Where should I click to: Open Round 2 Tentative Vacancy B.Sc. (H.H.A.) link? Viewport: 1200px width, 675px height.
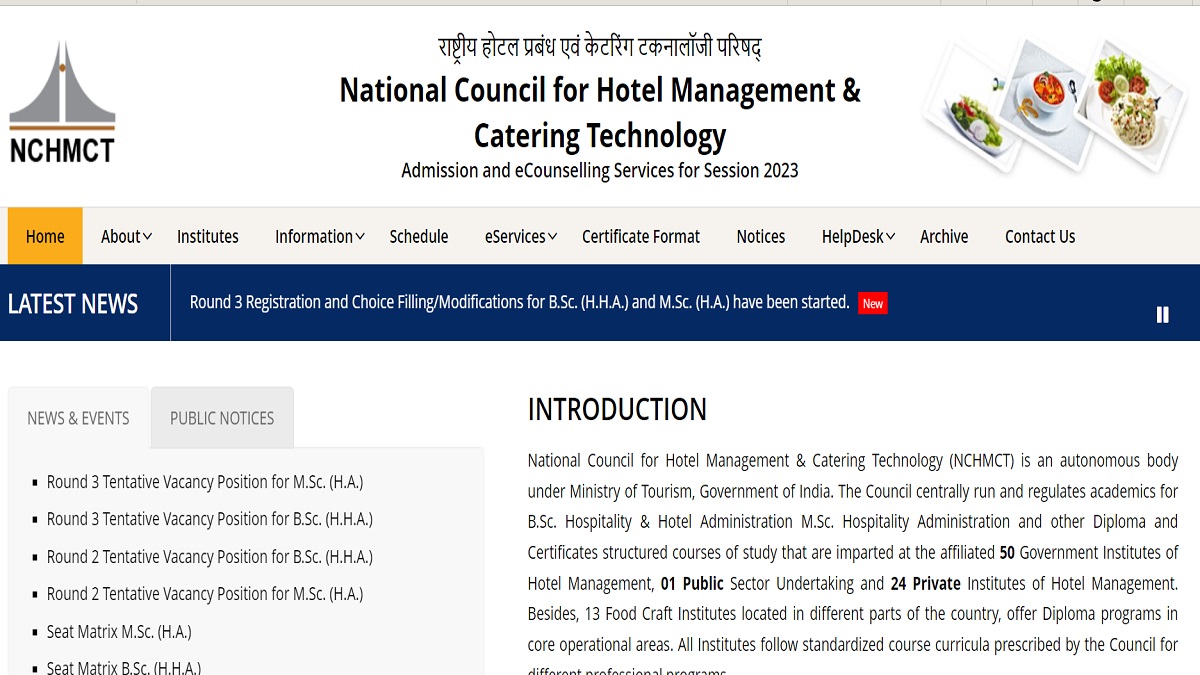click(x=210, y=557)
